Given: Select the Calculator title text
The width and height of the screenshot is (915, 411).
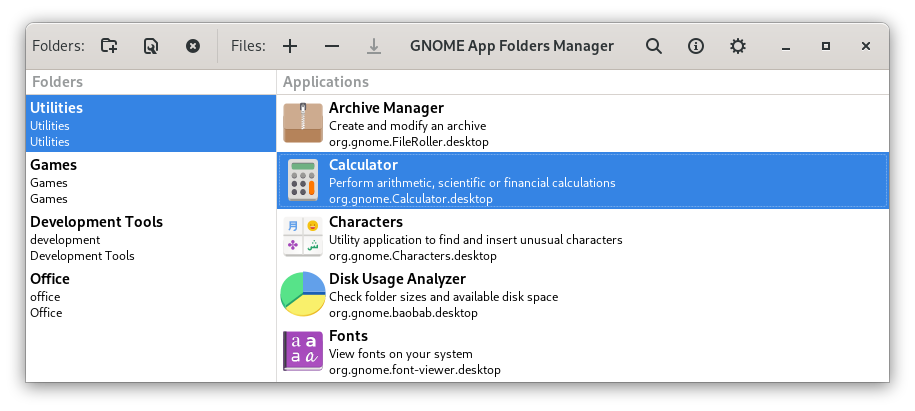Looking at the screenshot, I should [364, 165].
